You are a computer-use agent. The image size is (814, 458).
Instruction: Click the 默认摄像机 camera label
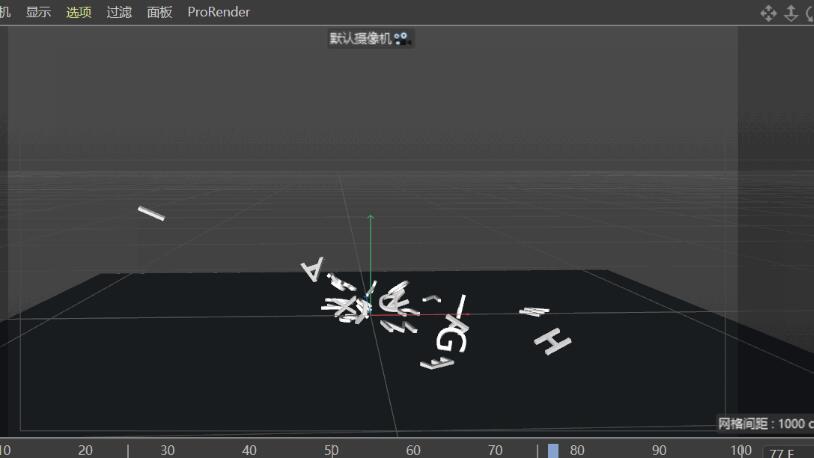point(360,38)
